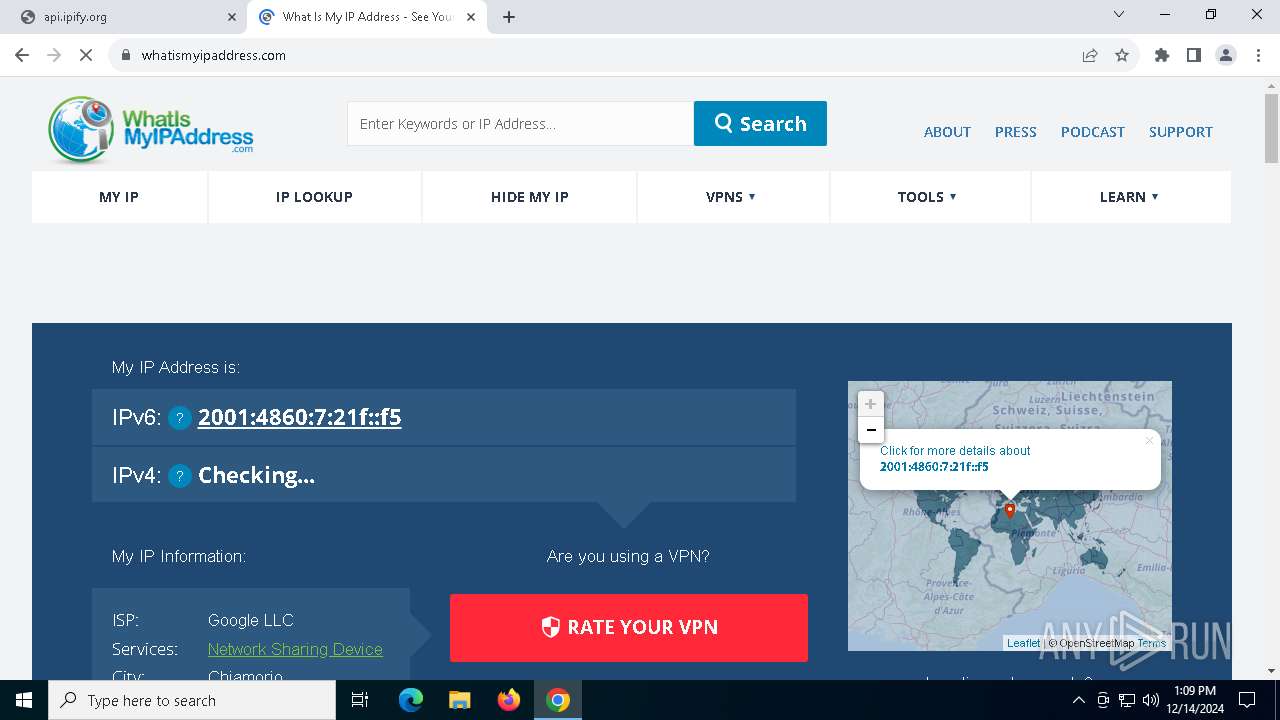
Task: Stop loading the page with the X button
Action: click(x=86, y=55)
